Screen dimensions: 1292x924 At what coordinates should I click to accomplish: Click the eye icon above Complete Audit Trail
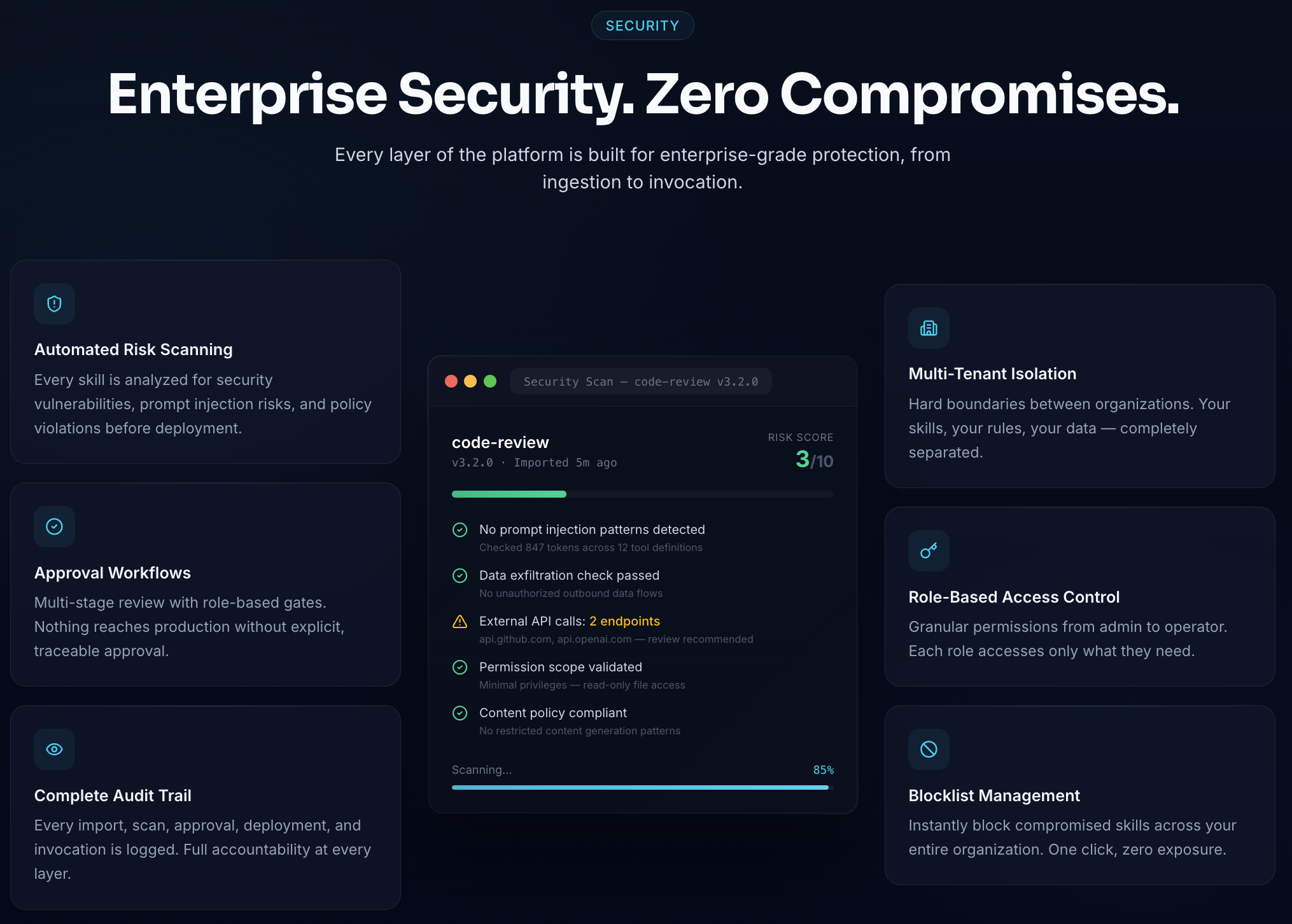click(55, 749)
